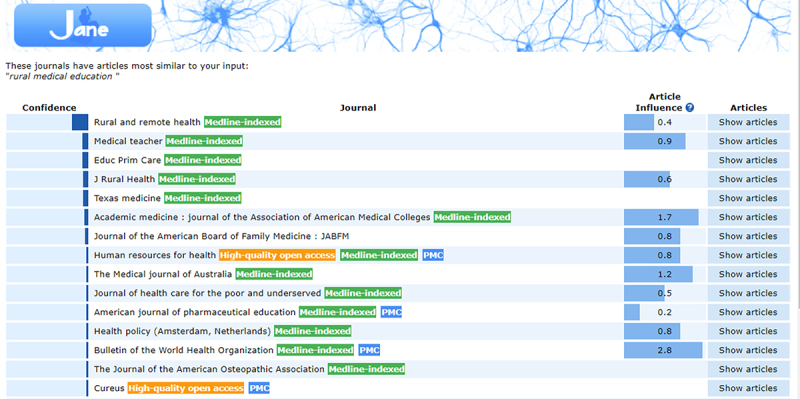Show articles for Cureus
This screenshot has height=399, width=800.
[x=748, y=388]
